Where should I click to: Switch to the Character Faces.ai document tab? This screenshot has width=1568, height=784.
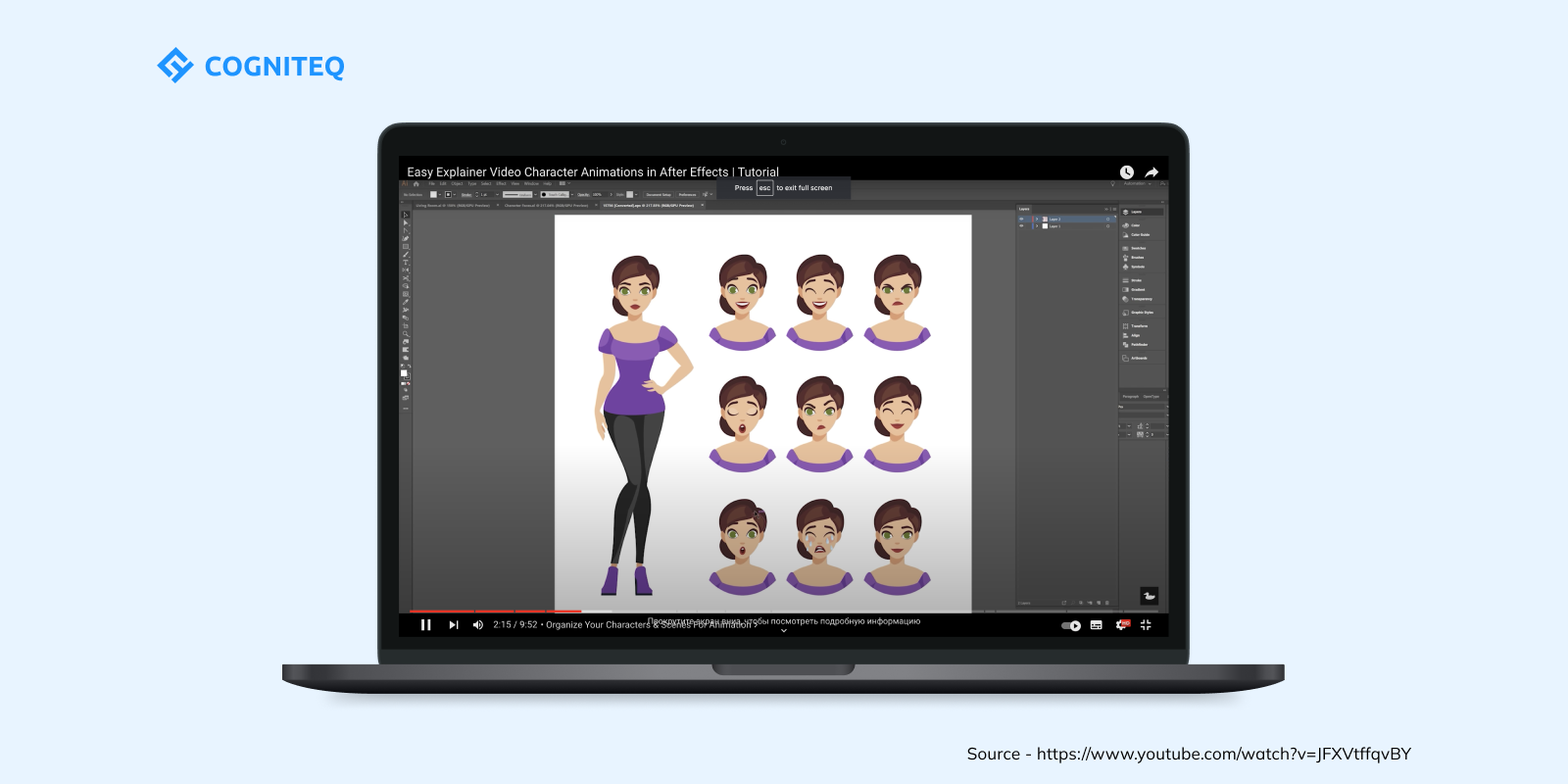(546, 205)
